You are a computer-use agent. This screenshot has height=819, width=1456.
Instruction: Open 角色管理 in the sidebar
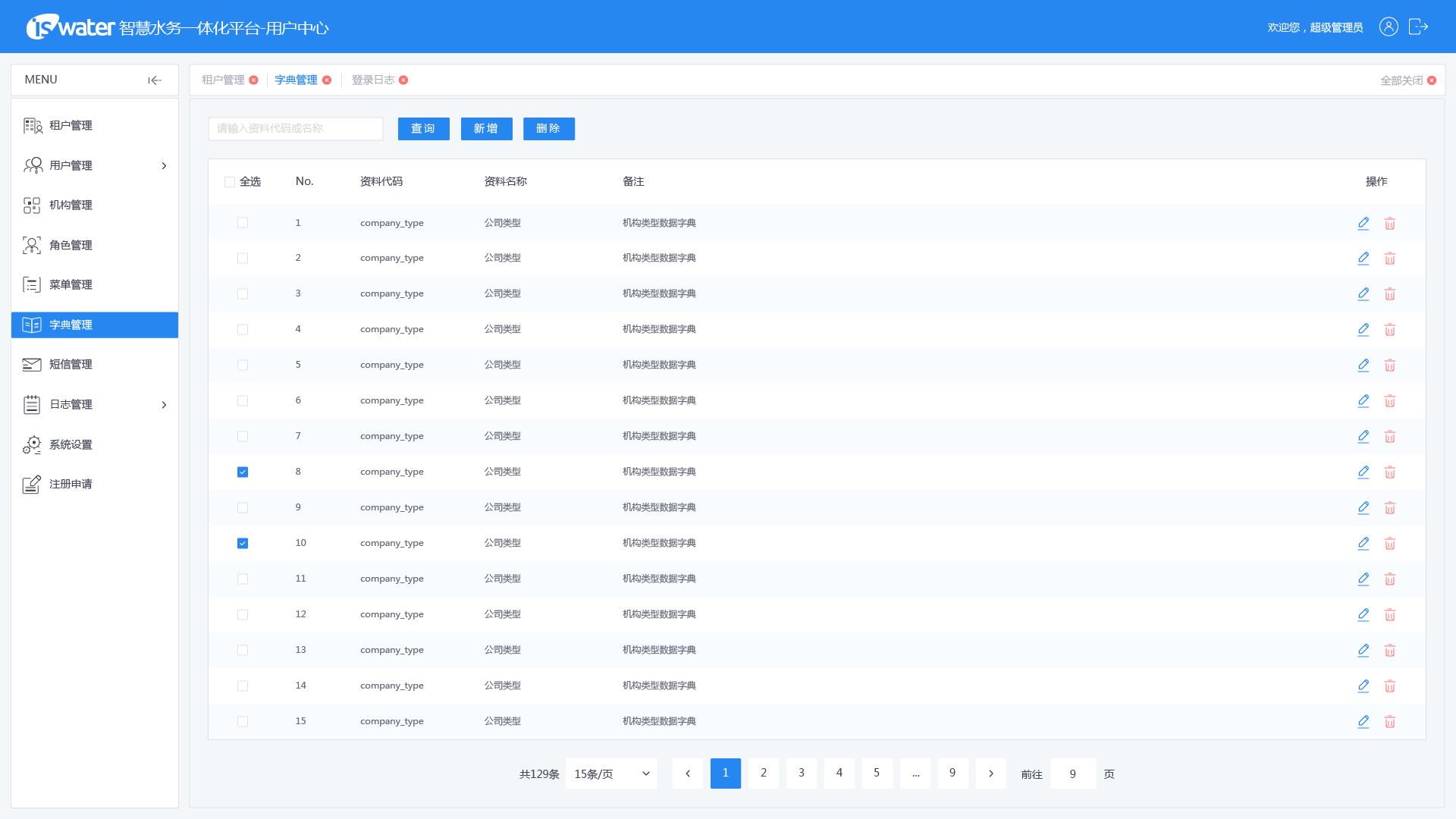click(95, 246)
